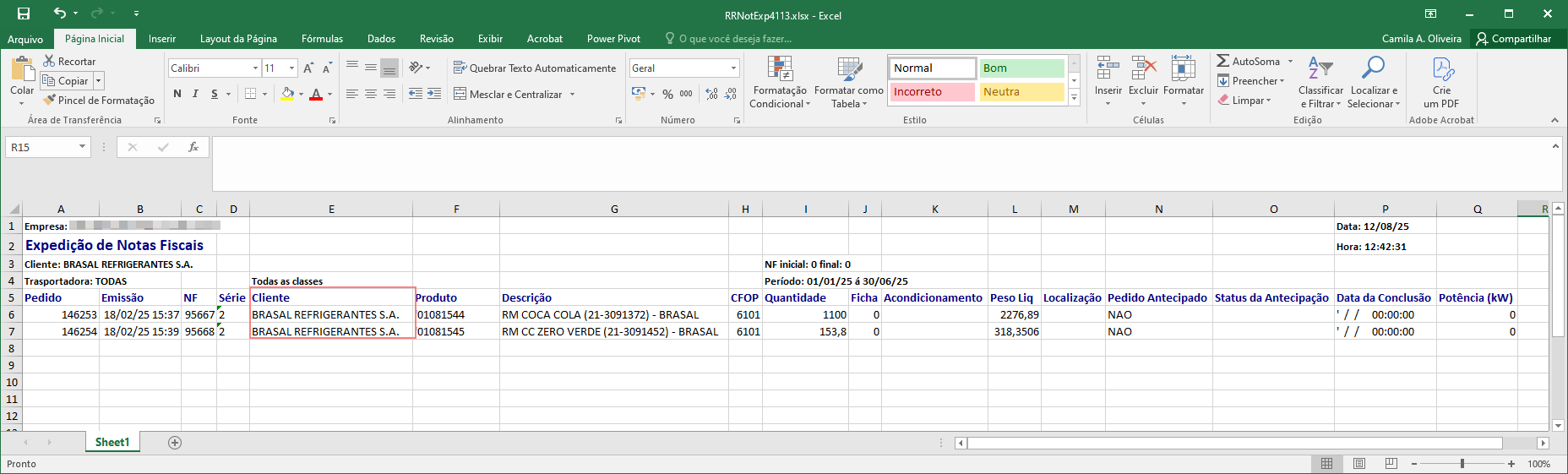Align cell text to the left
The width and height of the screenshot is (1568, 474).
(x=352, y=94)
